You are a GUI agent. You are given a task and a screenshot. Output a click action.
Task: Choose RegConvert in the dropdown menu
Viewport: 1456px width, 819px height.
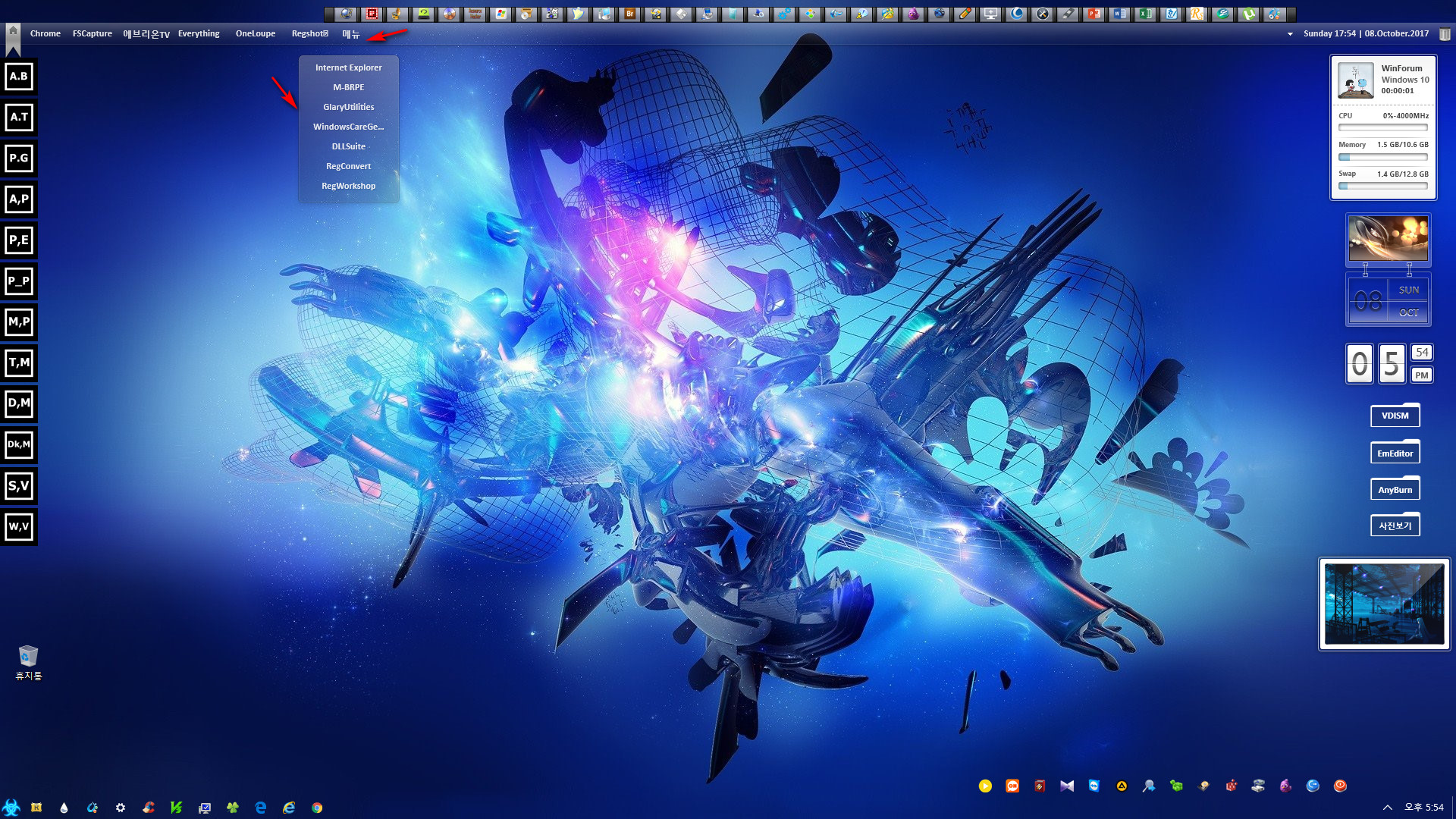point(349,166)
